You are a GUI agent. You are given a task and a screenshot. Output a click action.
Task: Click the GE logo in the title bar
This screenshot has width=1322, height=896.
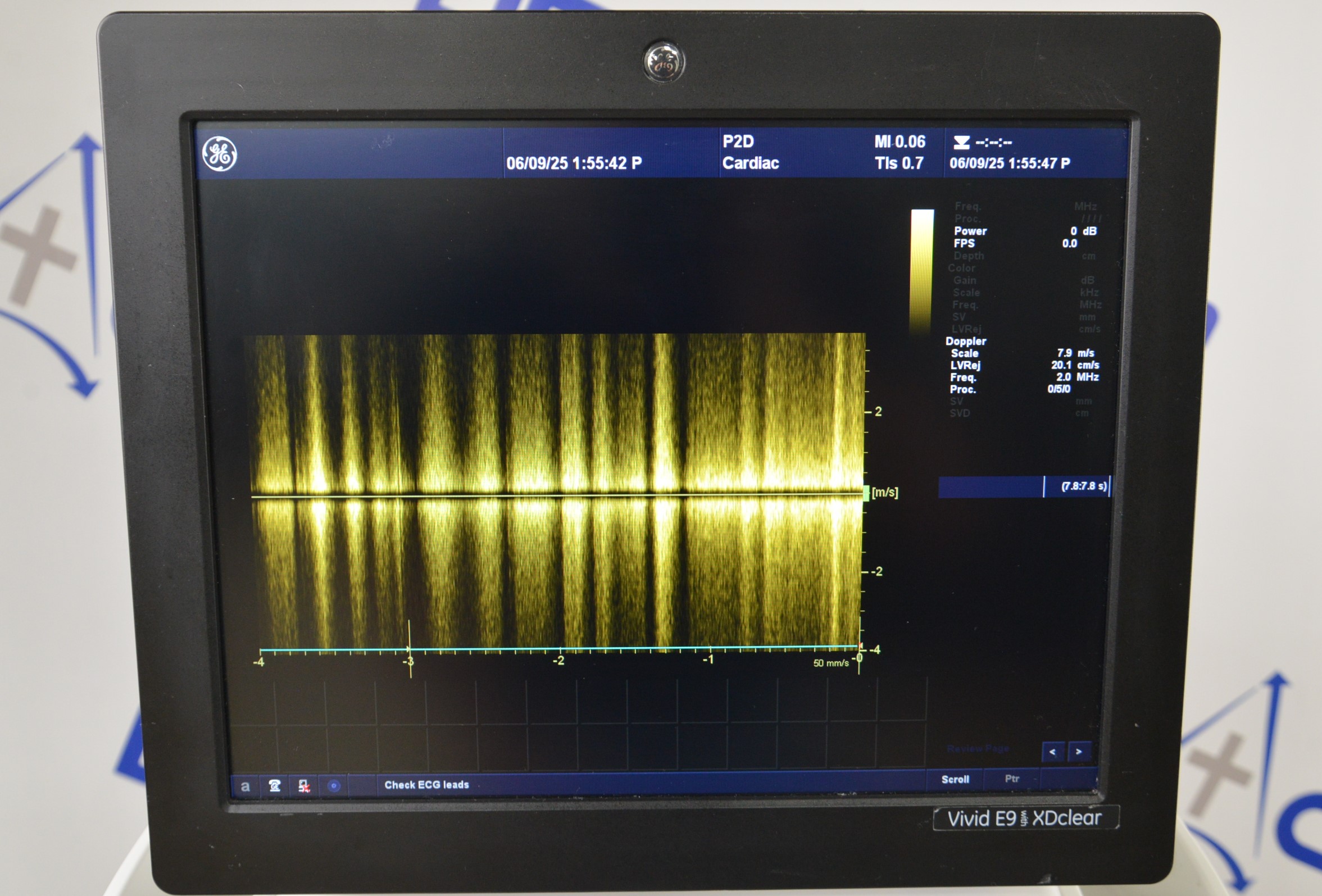(x=220, y=153)
